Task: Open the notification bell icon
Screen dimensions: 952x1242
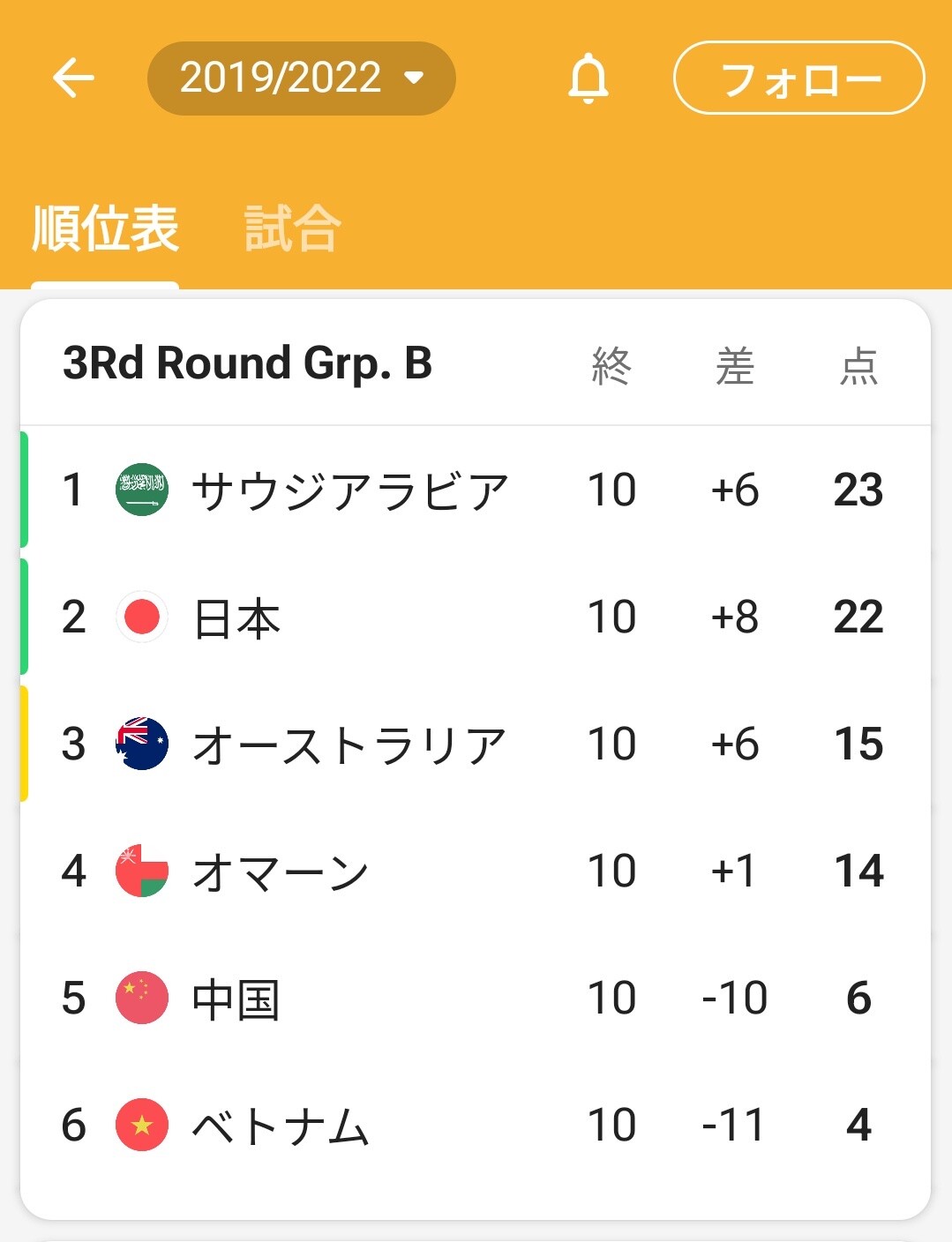Action: (588, 79)
